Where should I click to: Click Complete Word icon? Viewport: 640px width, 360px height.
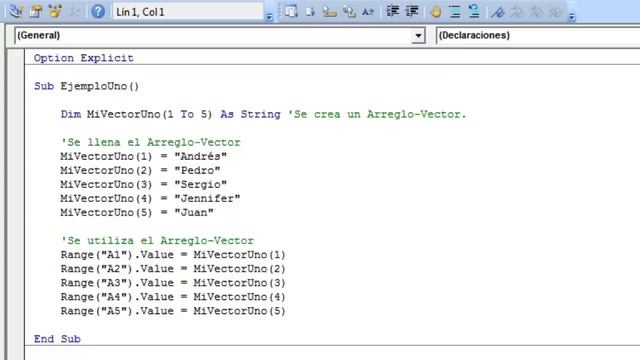tap(368, 12)
